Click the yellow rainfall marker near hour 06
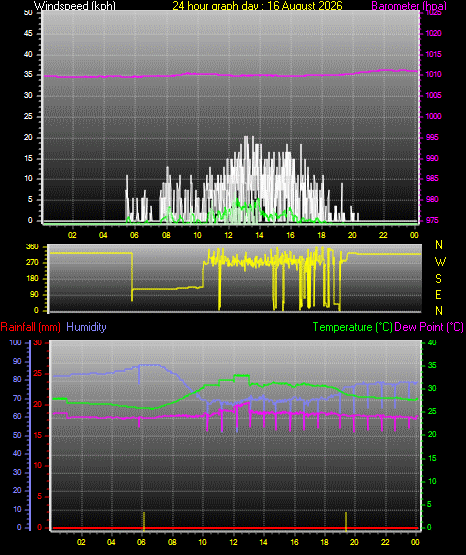Screen dimensions: 466x555 pyautogui.click(x=144, y=521)
